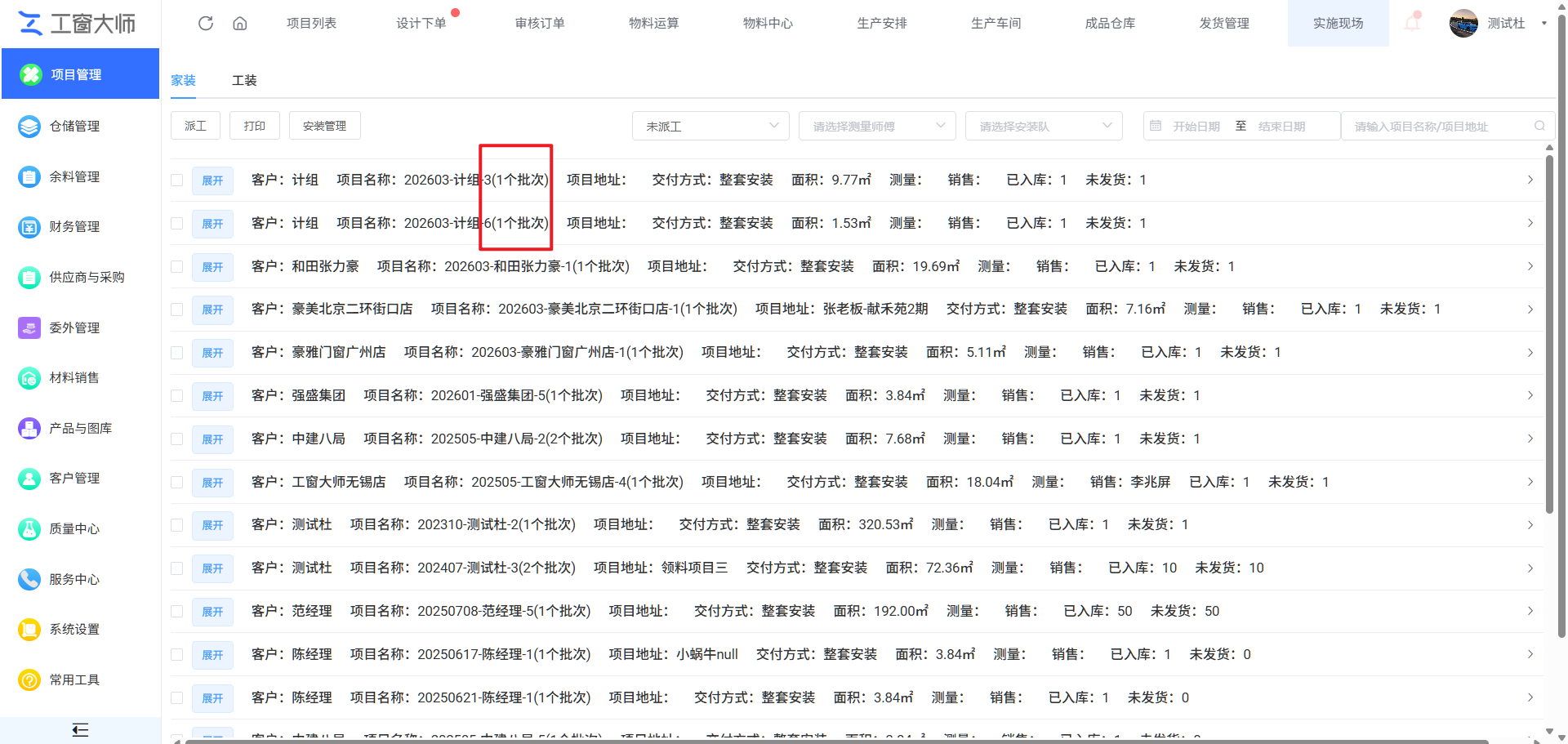The height and width of the screenshot is (744, 1568).
Task: Open the 请选择安装队 dropdown
Action: pos(1043,125)
